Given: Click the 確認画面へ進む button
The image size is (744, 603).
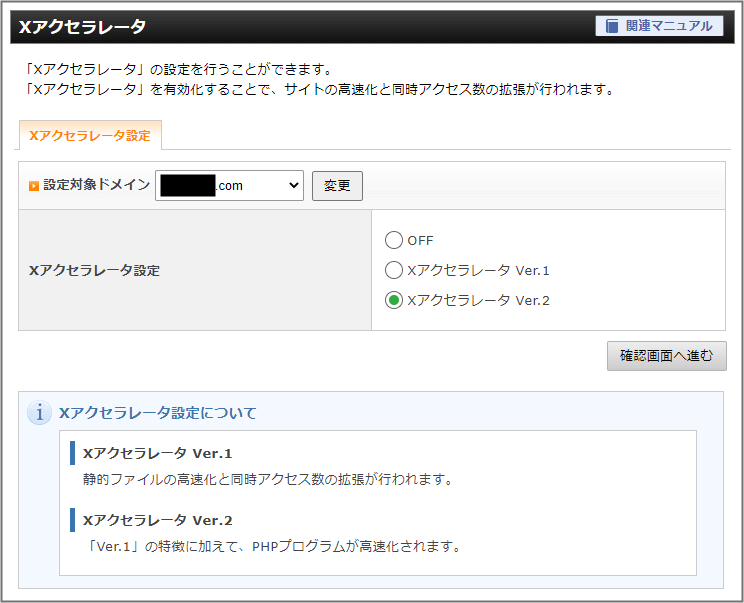Looking at the screenshot, I should [x=666, y=356].
